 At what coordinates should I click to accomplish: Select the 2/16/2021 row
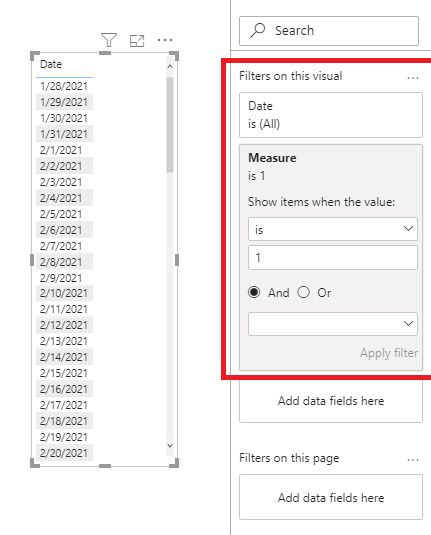click(64, 389)
